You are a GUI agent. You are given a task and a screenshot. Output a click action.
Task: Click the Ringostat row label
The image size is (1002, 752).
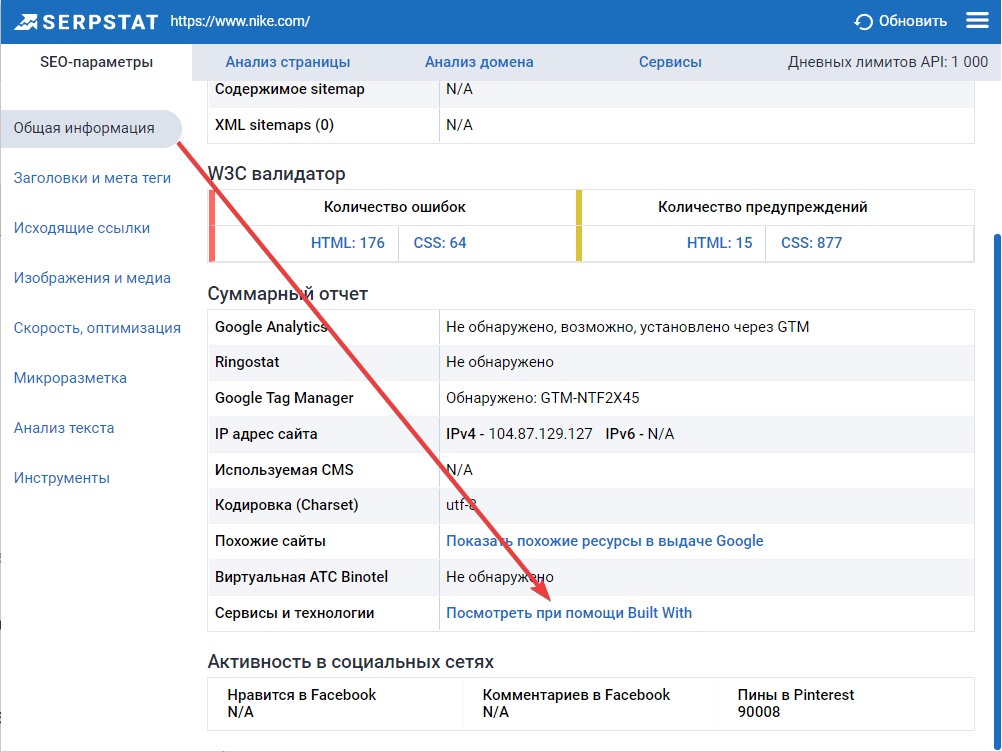point(247,362)
